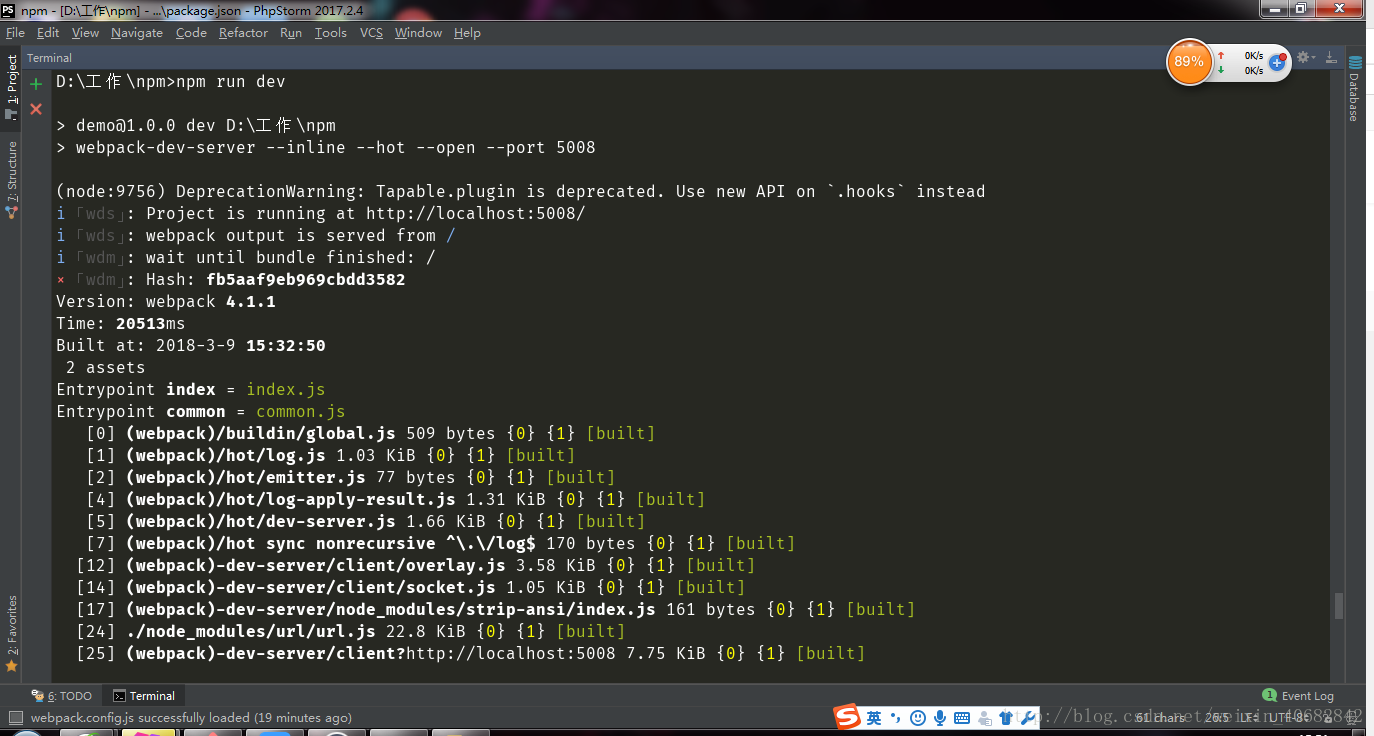Click the 'npm run dev' command line
This screenshot has height=736, width=1374.
coord(171,81)
